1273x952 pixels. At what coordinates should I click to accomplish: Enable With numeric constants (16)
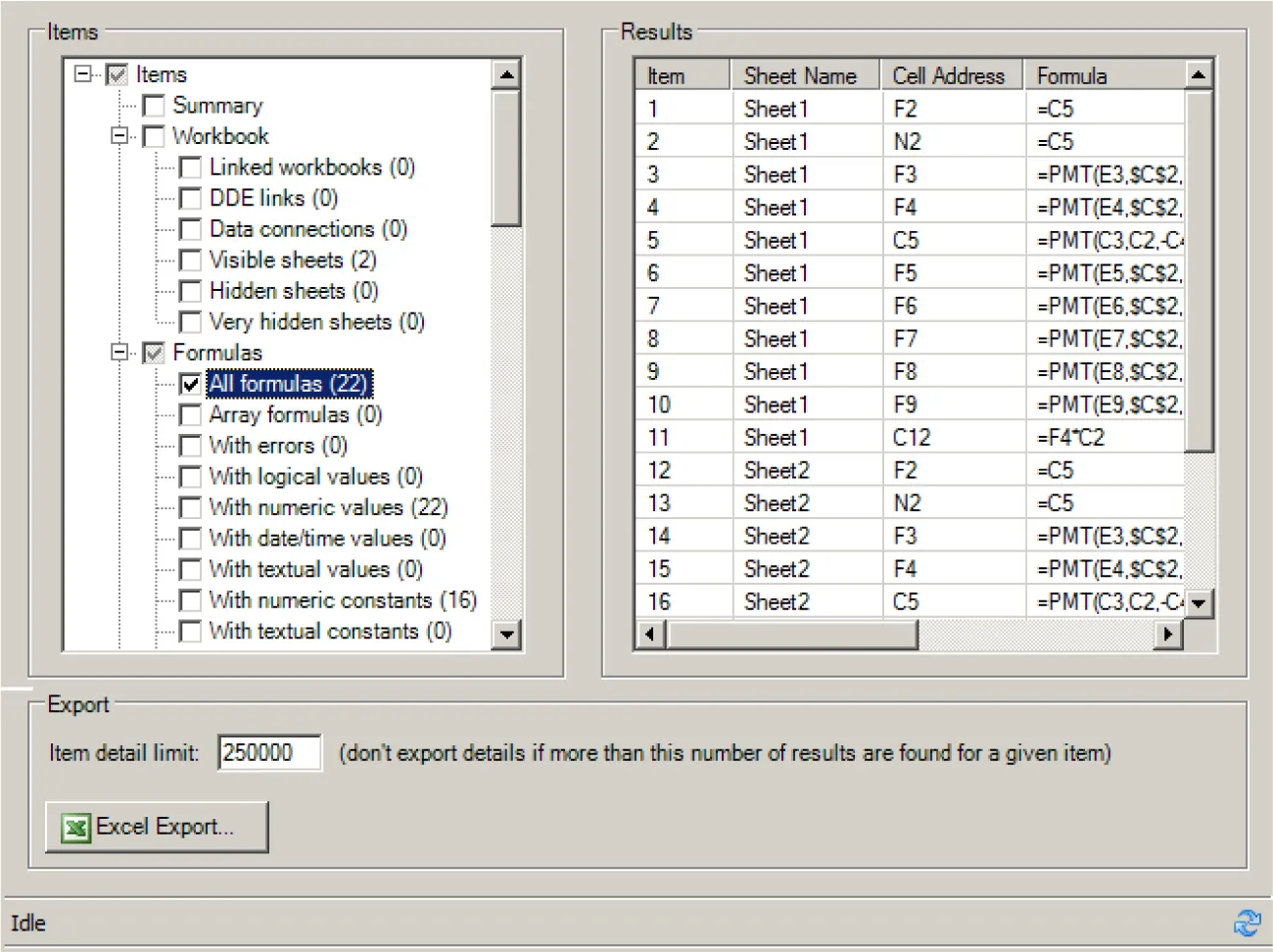(x=190, y=600)
